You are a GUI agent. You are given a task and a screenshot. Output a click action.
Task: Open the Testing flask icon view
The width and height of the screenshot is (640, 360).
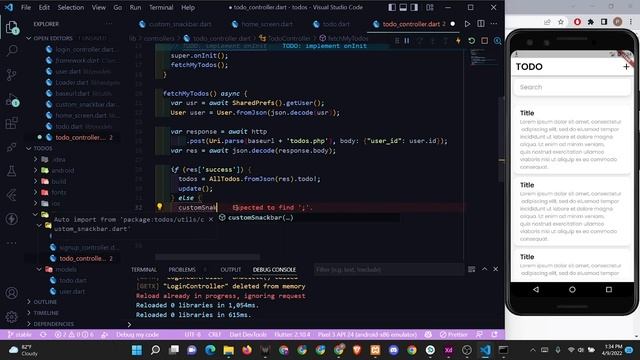point(12,171)
